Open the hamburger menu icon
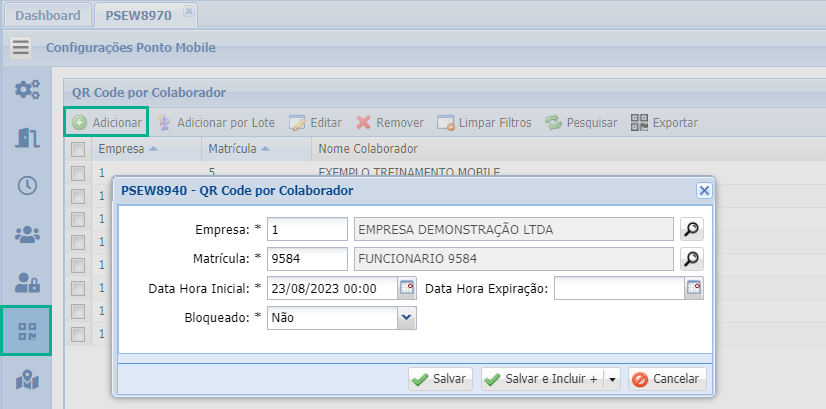The height and width of the screenshot is (409, 826). click(21, 47)
